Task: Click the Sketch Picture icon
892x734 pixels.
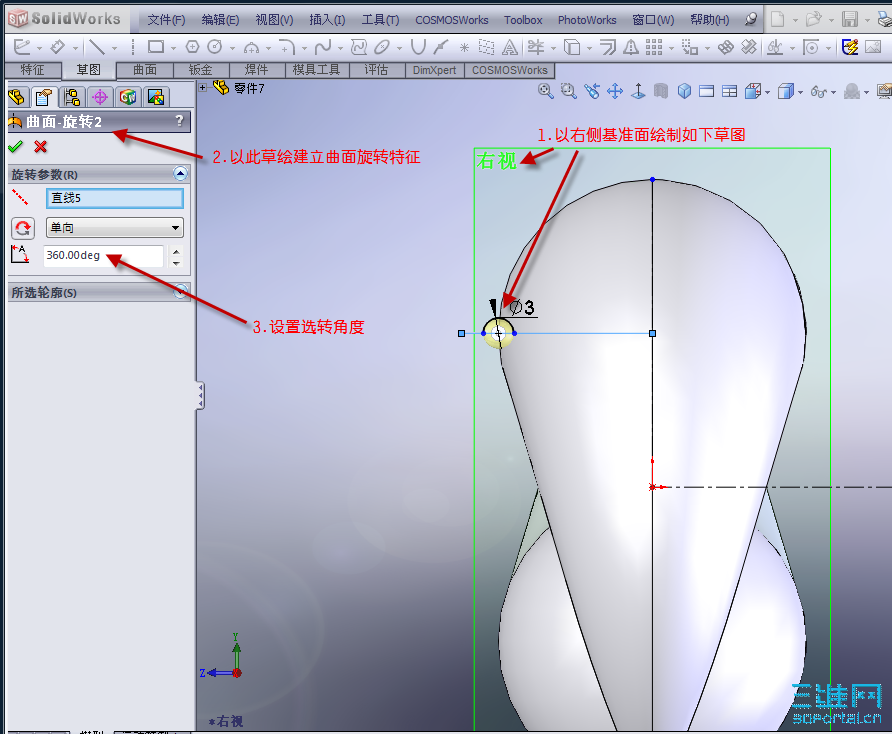Action: coord(873,47)
